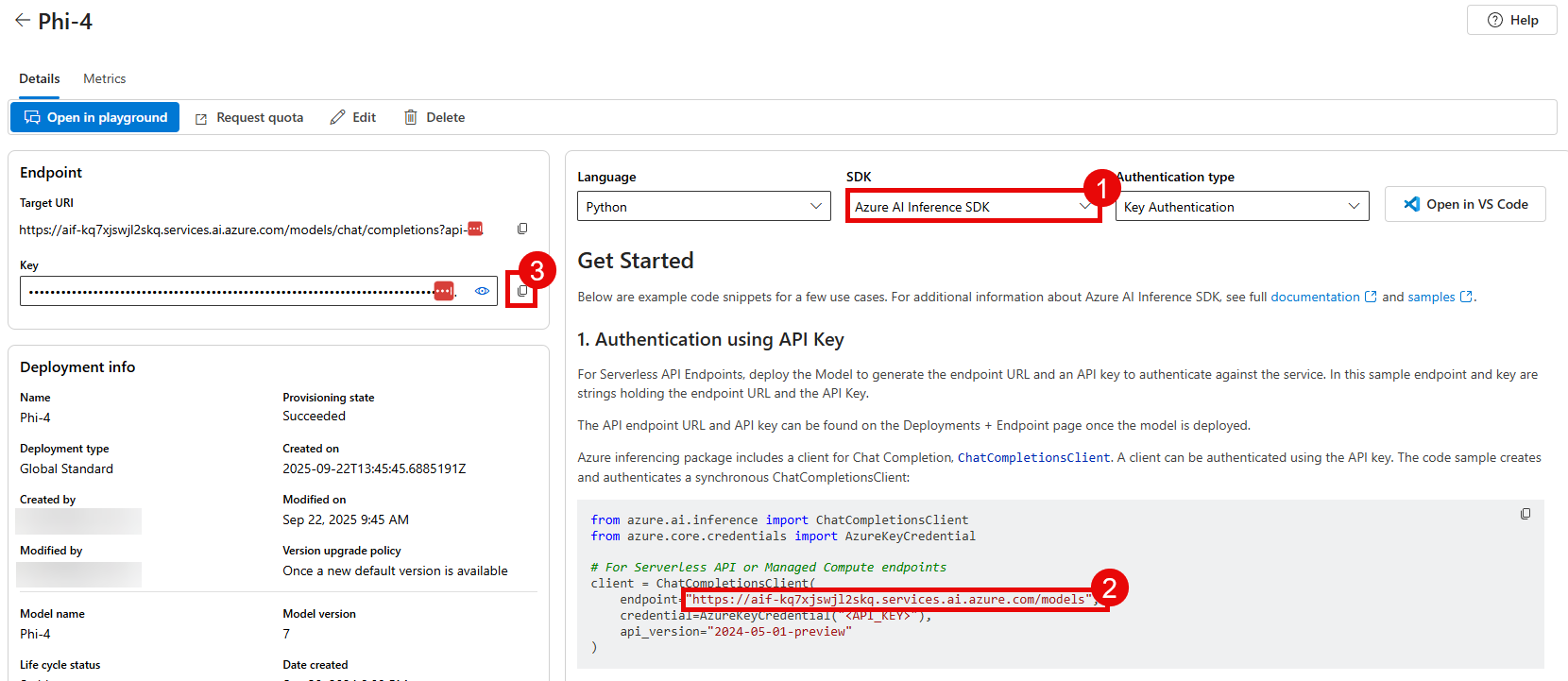Click the Delete trash icon
Image resolution: width=1568 pixels, height=681 pixels.
coord(411,117)
